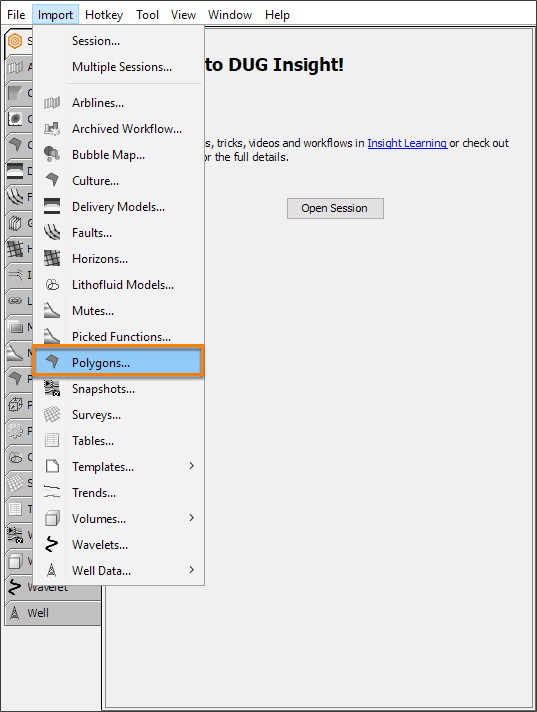The height and width of the screenshot is (712, 537).
Task: Click the Trends menu icon
Action: pyautogui.click(x=52, y=492)
